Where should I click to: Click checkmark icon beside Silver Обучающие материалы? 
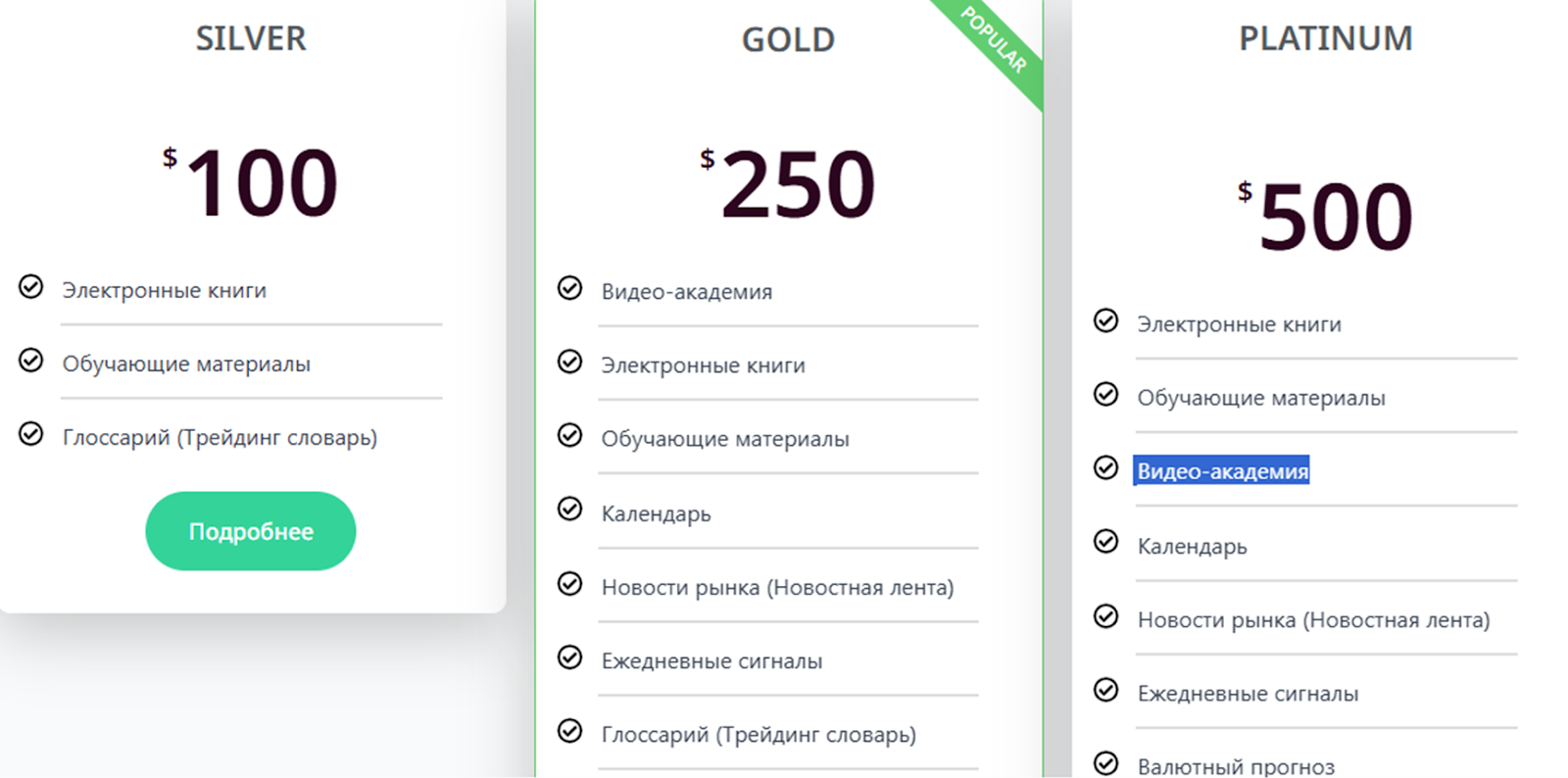[x=31, y=361]
